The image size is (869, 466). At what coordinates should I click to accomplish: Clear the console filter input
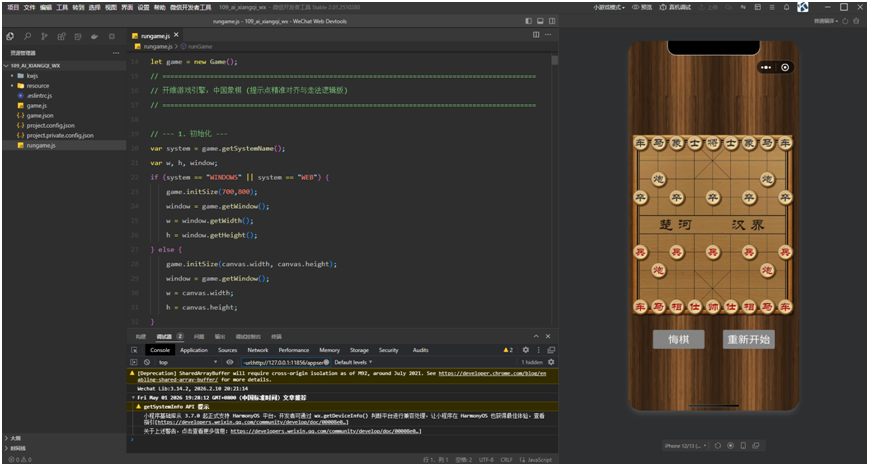(326, 362)
